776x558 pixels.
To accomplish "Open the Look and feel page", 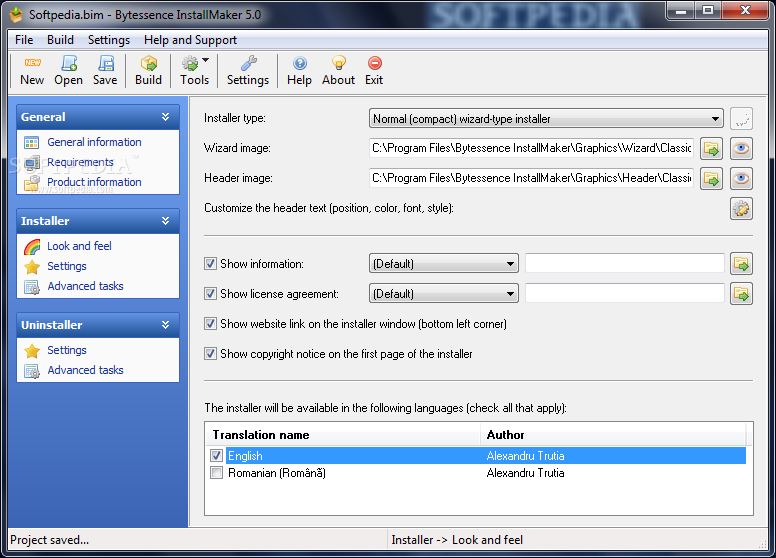I will (79, 246).
